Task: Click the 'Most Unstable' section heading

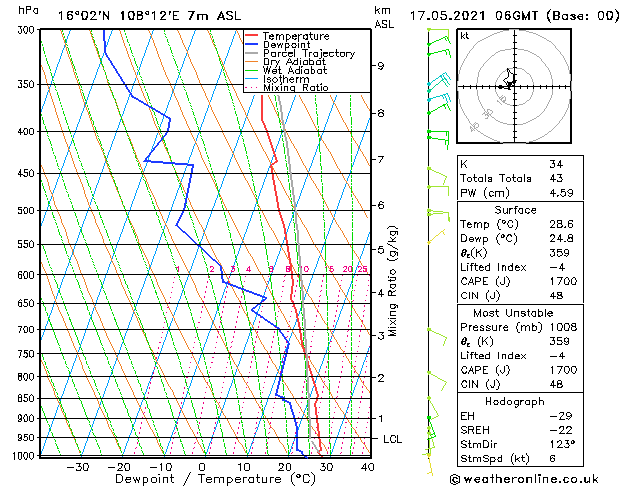Action: 513,313
